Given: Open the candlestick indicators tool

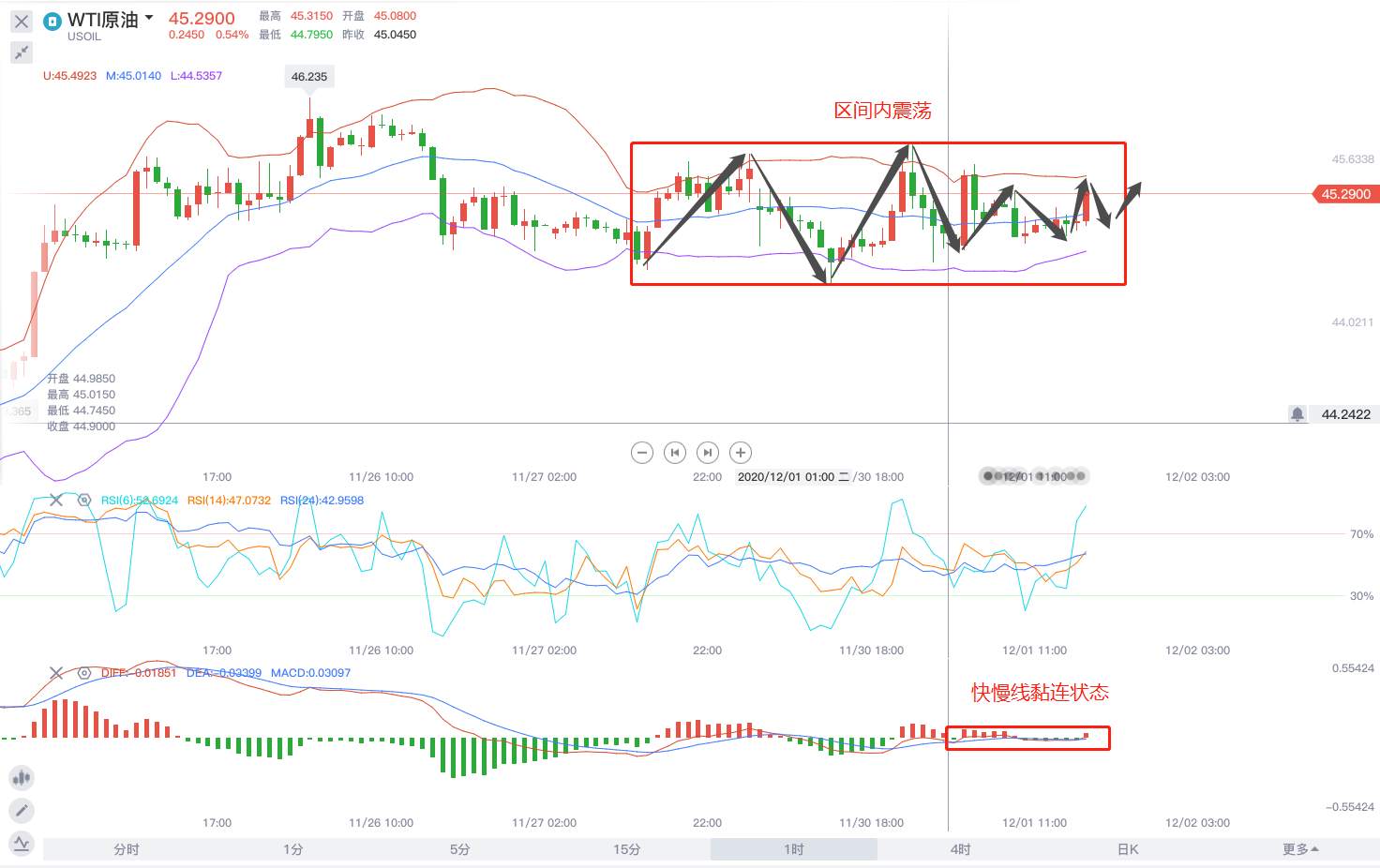Looking at the screenshot, I should (x=22, y=777).
